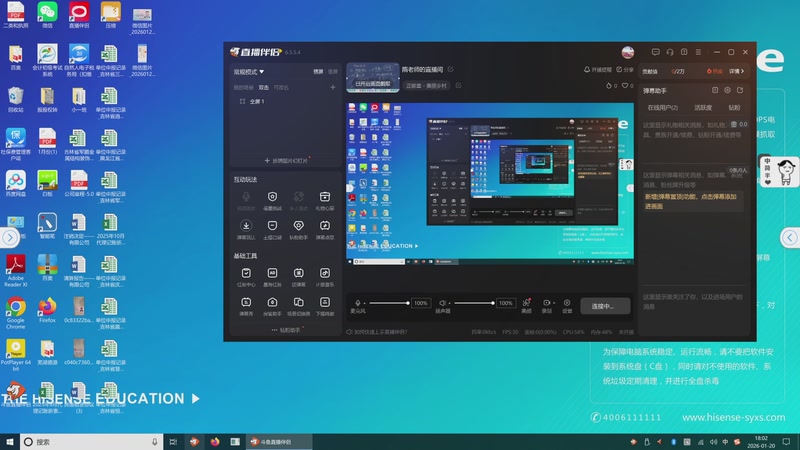Adjust the 麦克风 volume slider
Viewport: 800px width, 450px height.
point(389,303)
